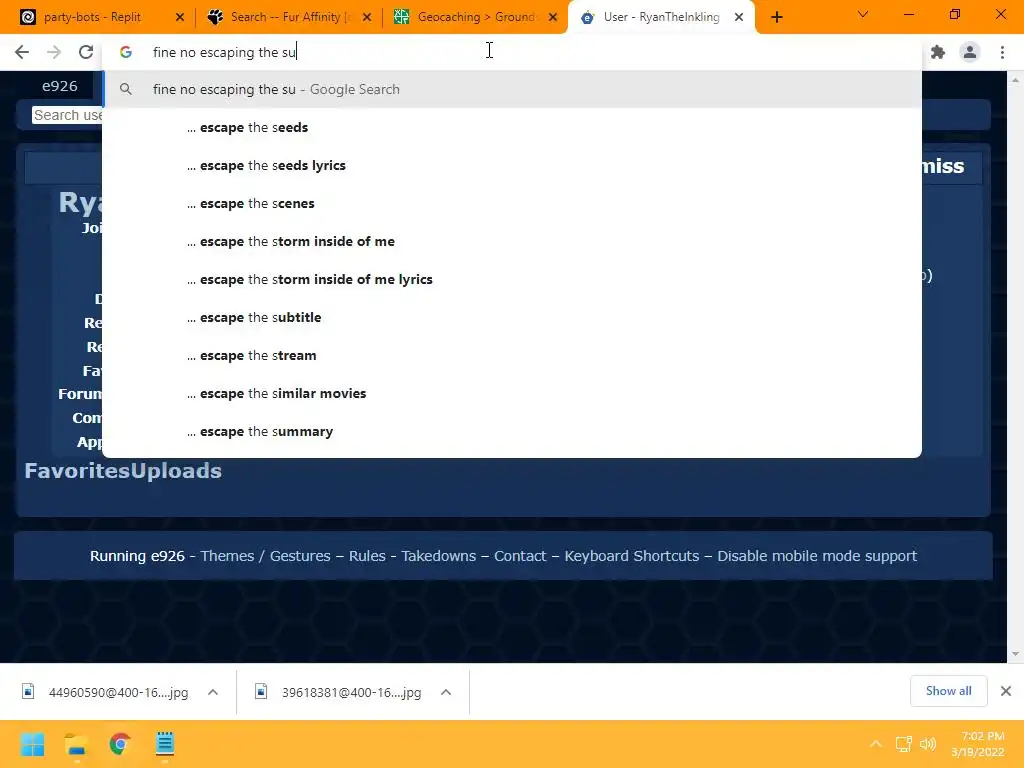Image resolution: width=1024 pixels, height=768 pixels.
Task: Click the Google icon in address bar
Action: tap(125, 52)
